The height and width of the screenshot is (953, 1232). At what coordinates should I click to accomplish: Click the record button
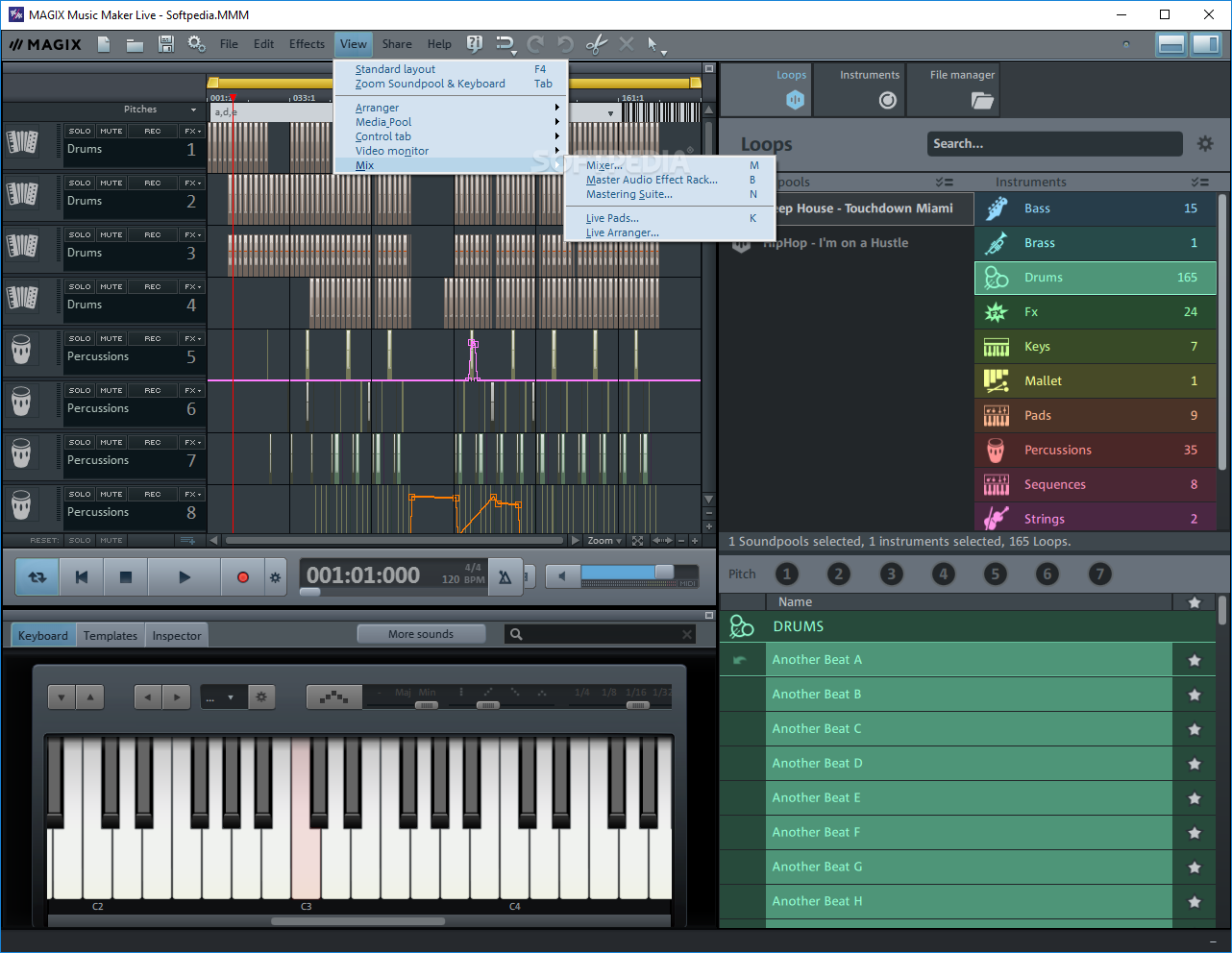(x=242, y=577)
